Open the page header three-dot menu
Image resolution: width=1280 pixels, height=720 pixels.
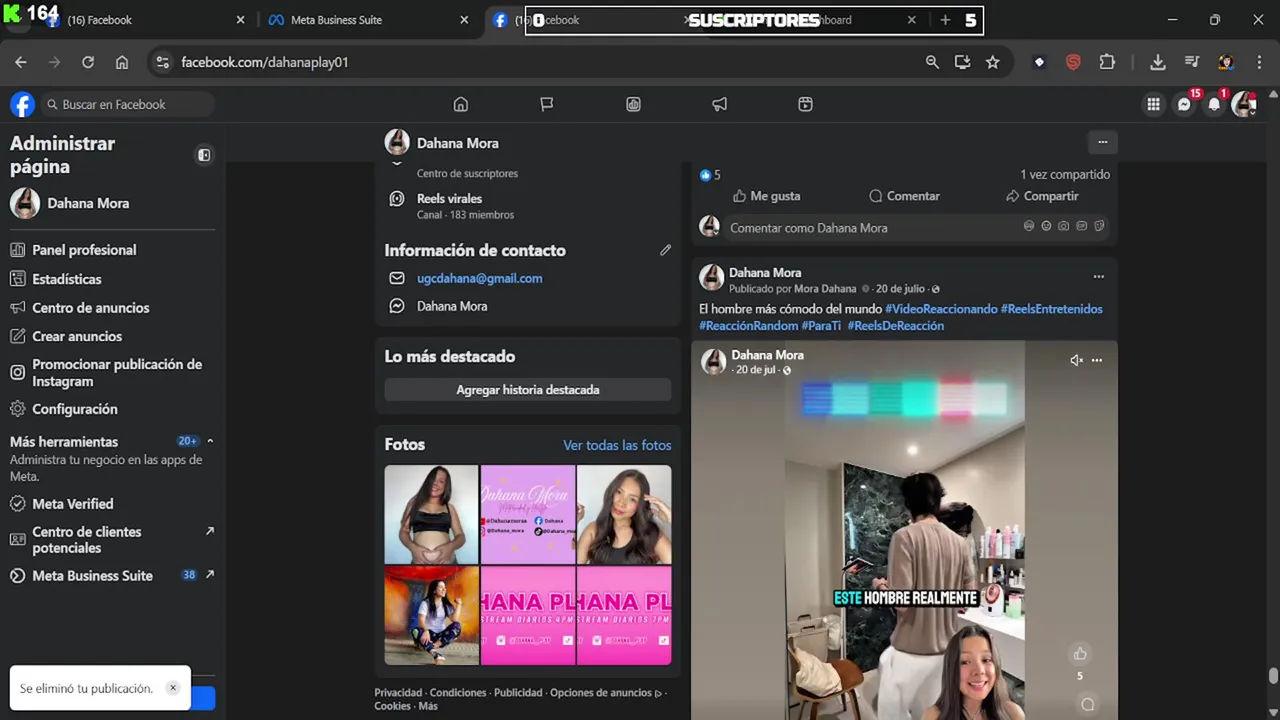[x=1102, y=142]
